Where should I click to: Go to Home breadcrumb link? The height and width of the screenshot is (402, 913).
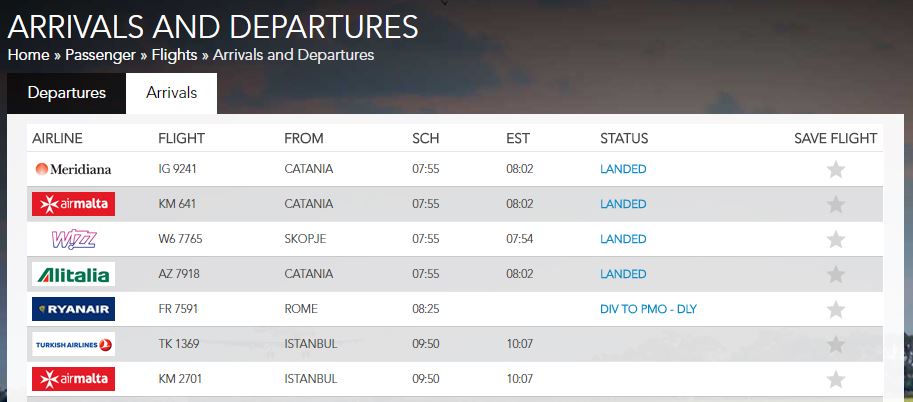click(x=29, y=55)
